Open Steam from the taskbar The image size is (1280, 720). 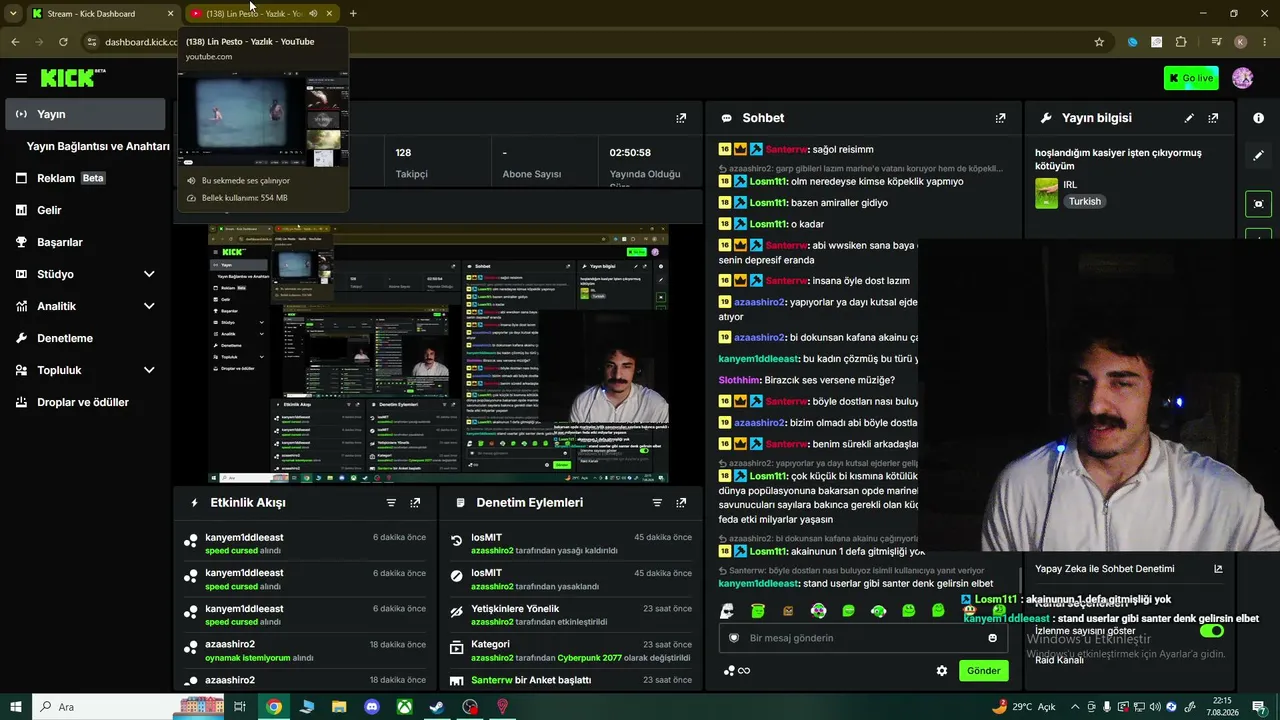[437, 707]
